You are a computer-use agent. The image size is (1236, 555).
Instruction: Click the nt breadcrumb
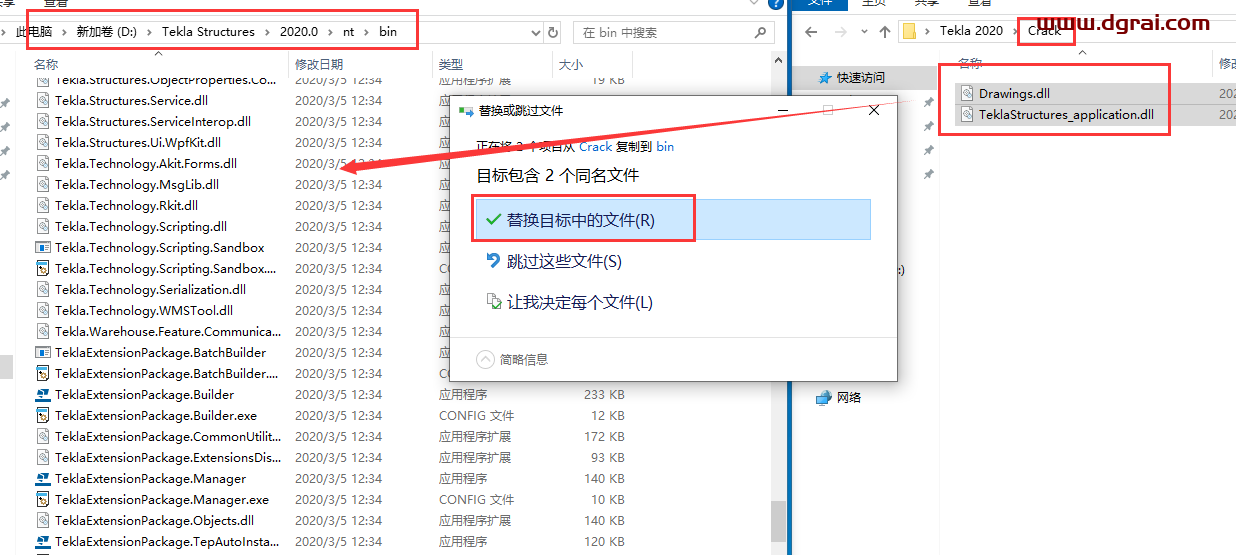point(349,32)
